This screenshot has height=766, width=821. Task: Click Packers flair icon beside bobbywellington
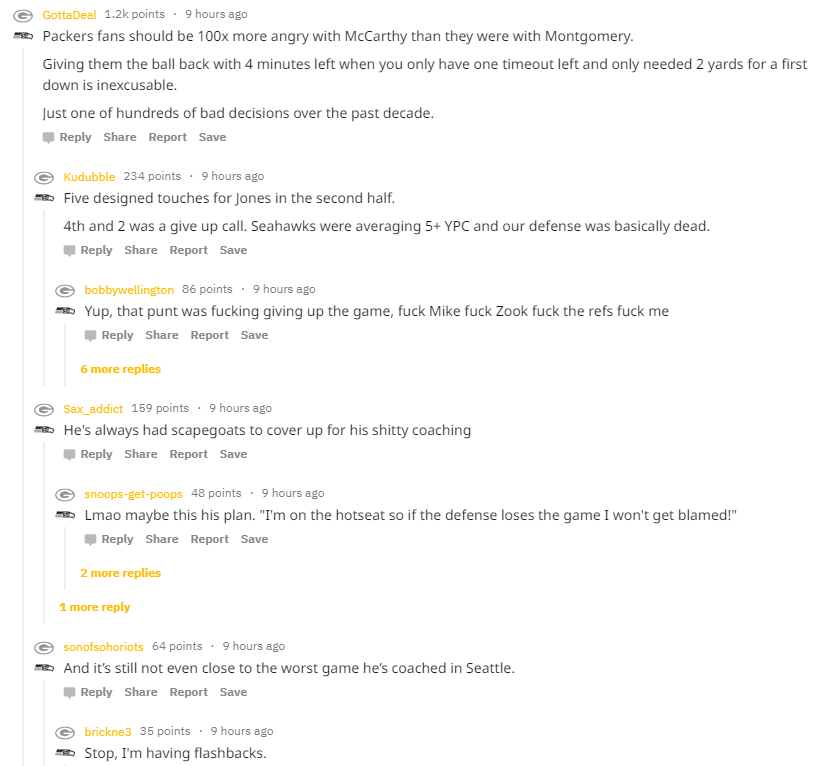click(x=65, y=290)
